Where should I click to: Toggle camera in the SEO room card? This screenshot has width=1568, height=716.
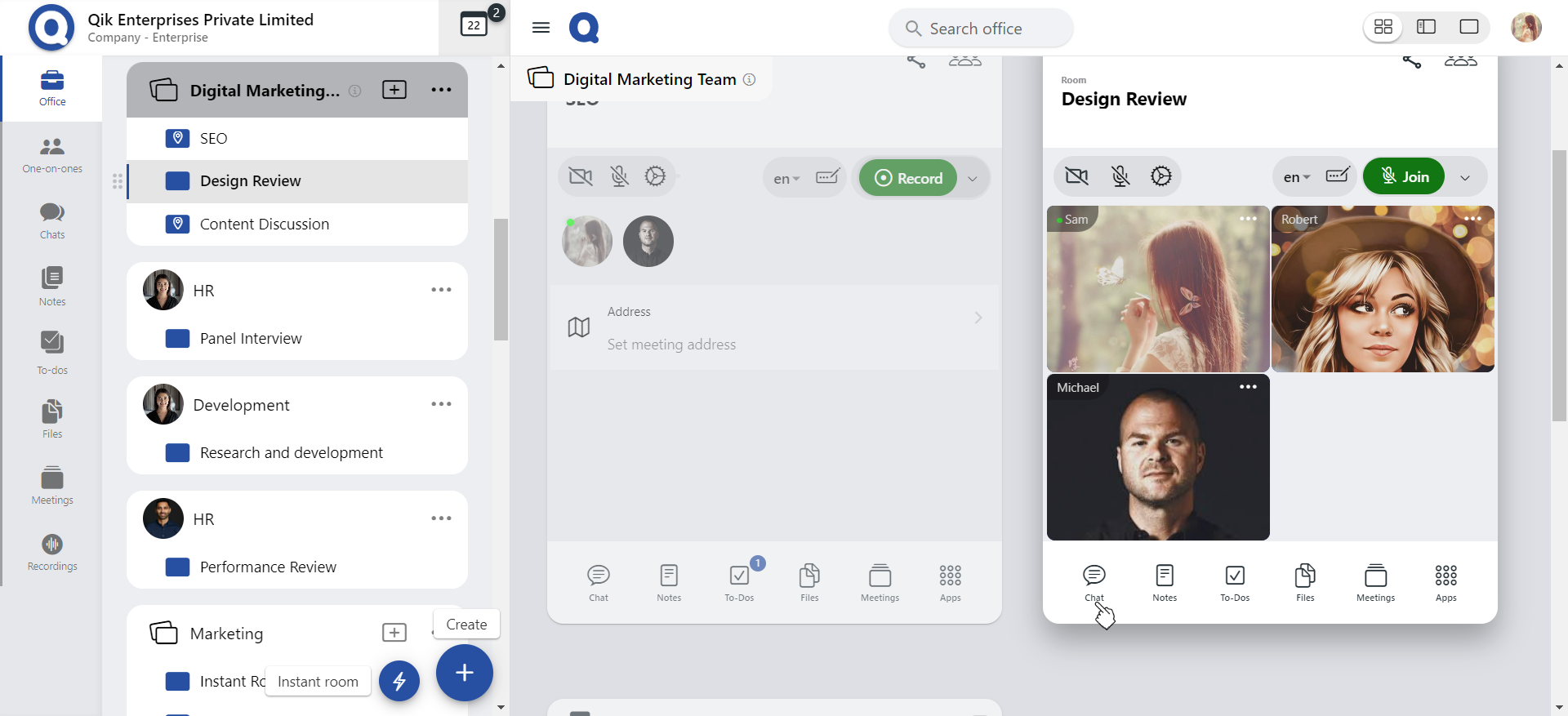click(x=581, y=176)
